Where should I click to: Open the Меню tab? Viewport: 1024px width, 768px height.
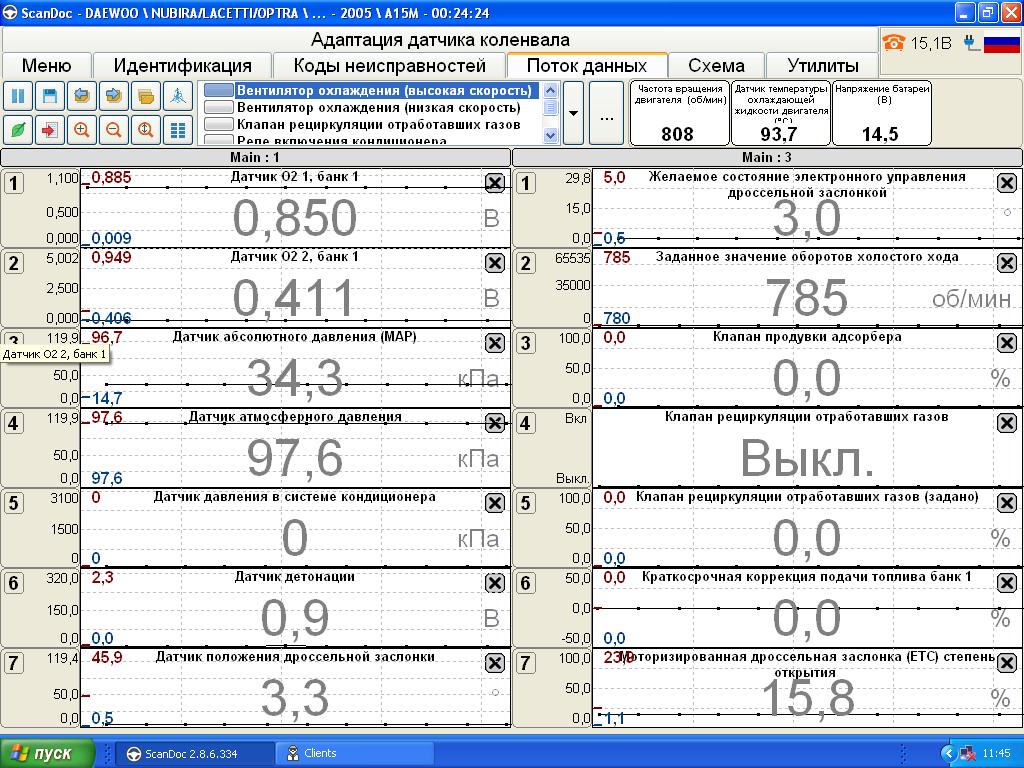tap(46, 65)
